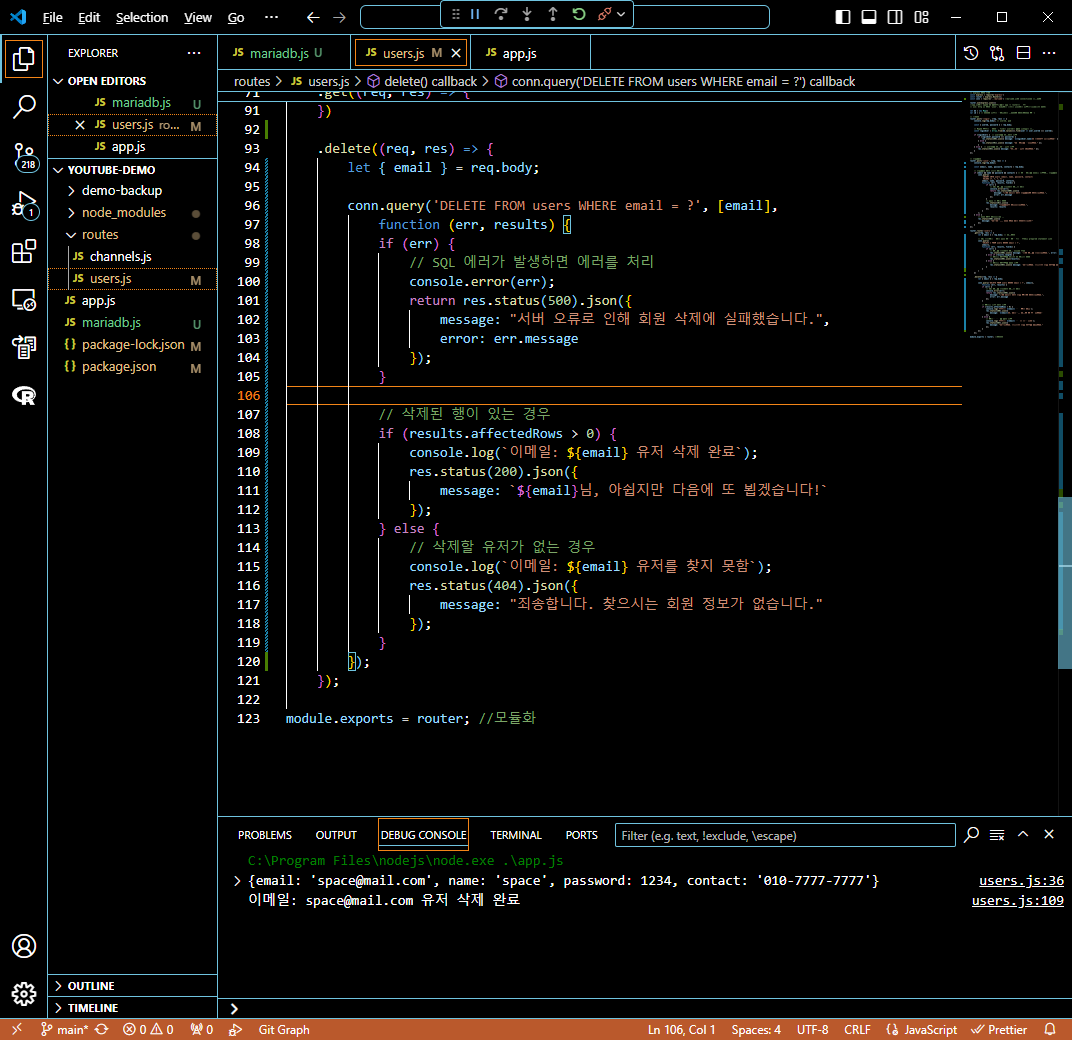Follow the users.js:109 source link
The width and height of the screenshot is (1072, 1040).
pyautogui.click(x=1017, y=901)
